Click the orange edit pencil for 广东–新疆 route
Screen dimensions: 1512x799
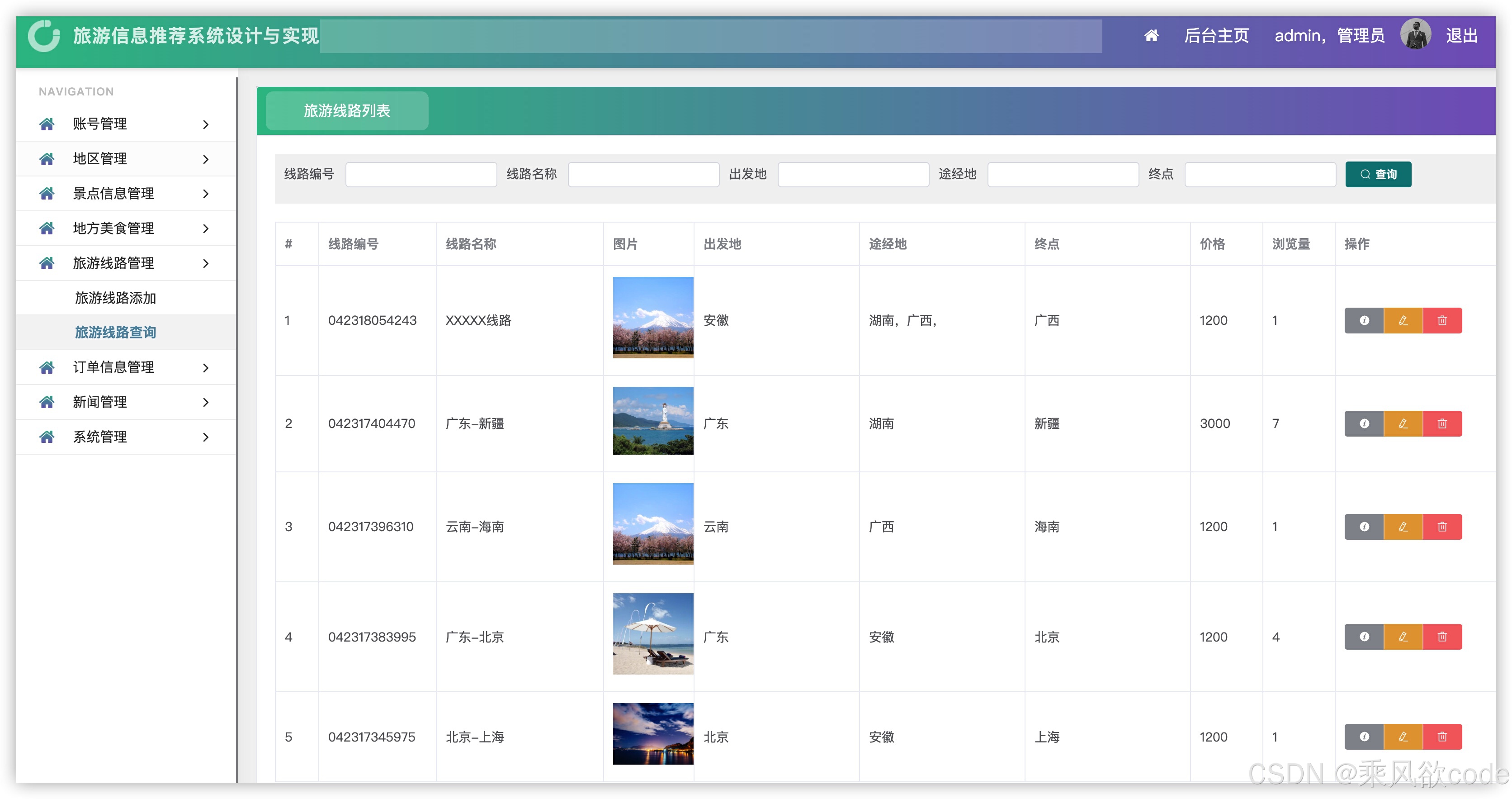tap(1403, 423)
